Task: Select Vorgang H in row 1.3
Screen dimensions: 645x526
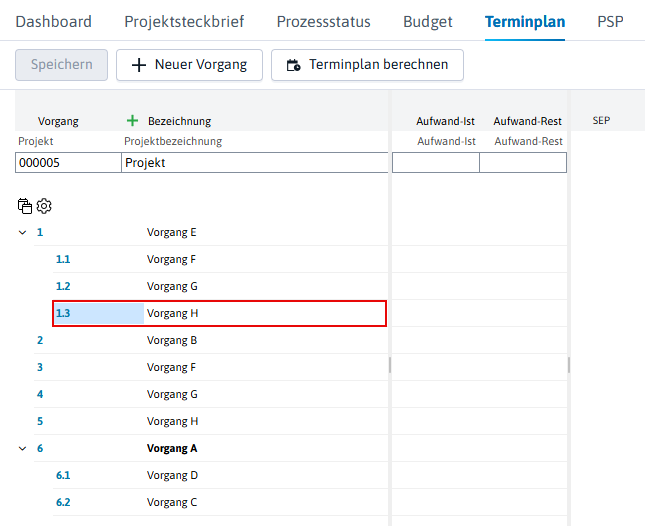Action: point(172,313)
